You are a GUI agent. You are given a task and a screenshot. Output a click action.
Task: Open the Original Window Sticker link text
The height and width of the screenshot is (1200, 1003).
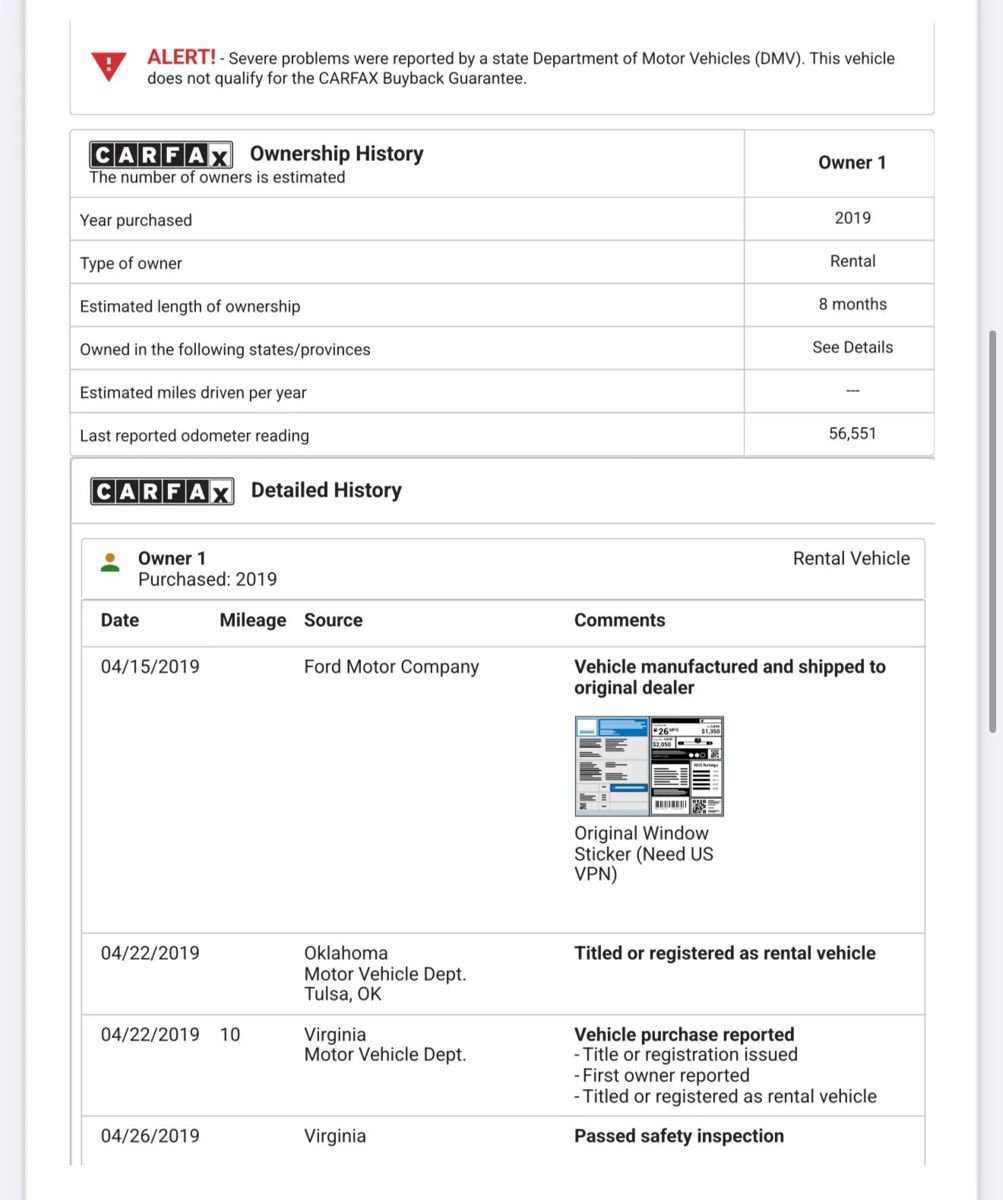click(x=643, y=854)
